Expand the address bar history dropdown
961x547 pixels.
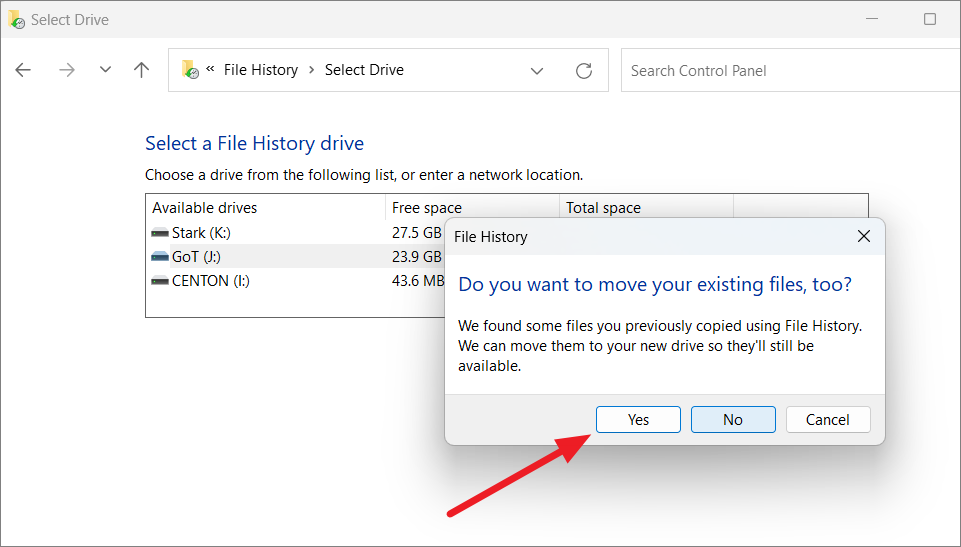coord(537,71)
